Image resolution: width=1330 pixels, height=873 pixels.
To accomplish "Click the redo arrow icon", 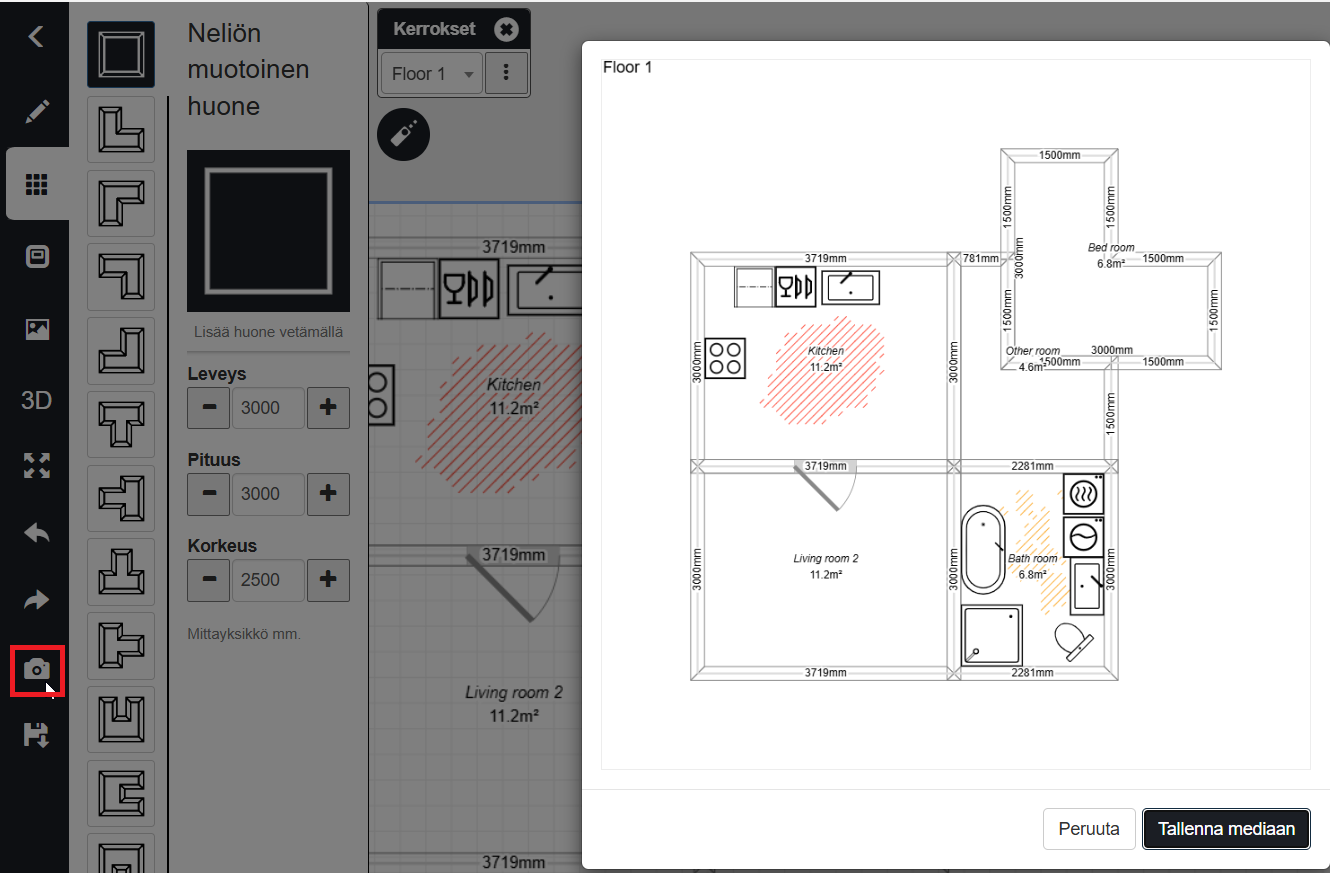I will [x=37, y=600].
